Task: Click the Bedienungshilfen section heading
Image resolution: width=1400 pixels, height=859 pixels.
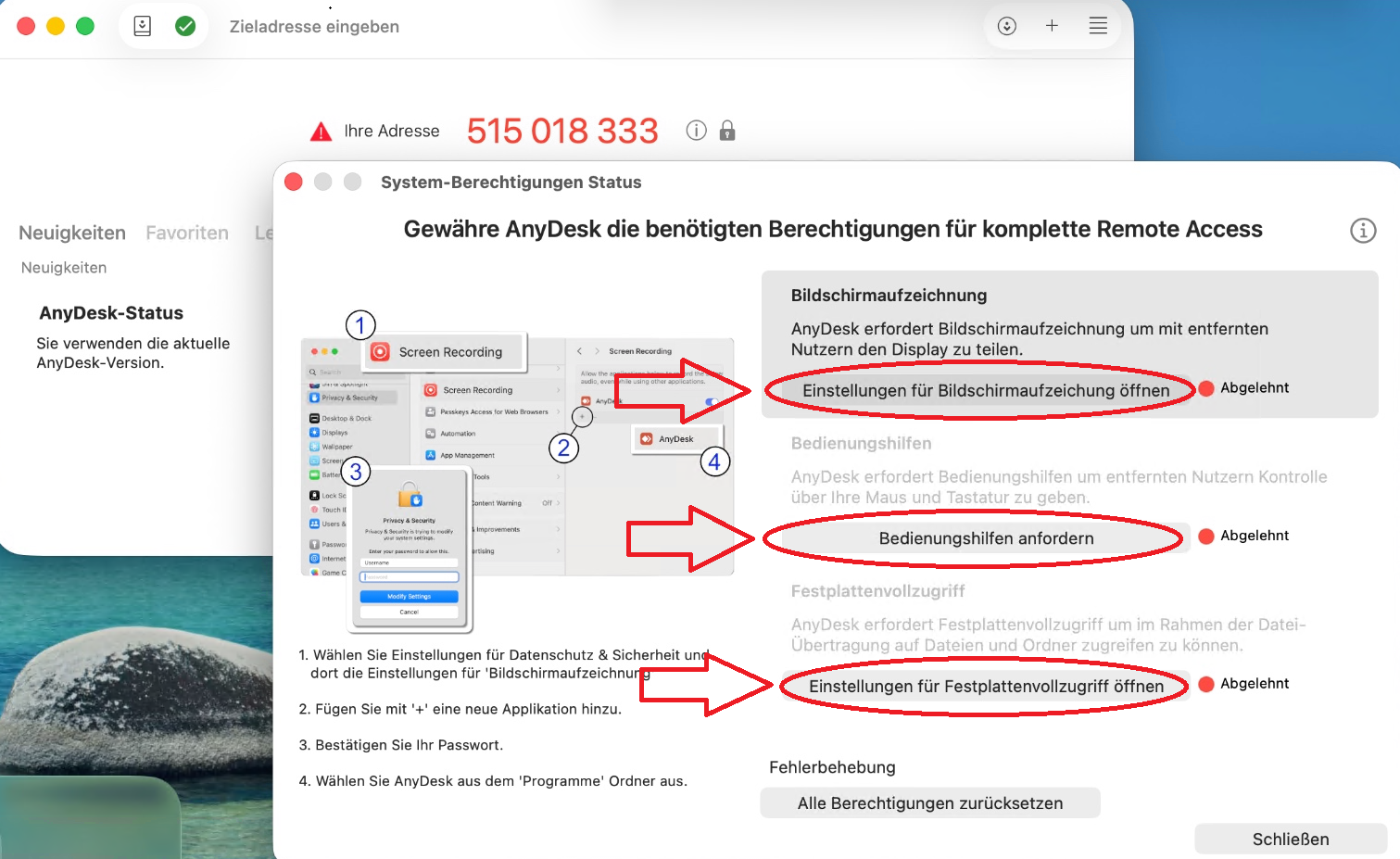Action: [x=861, y=444]
